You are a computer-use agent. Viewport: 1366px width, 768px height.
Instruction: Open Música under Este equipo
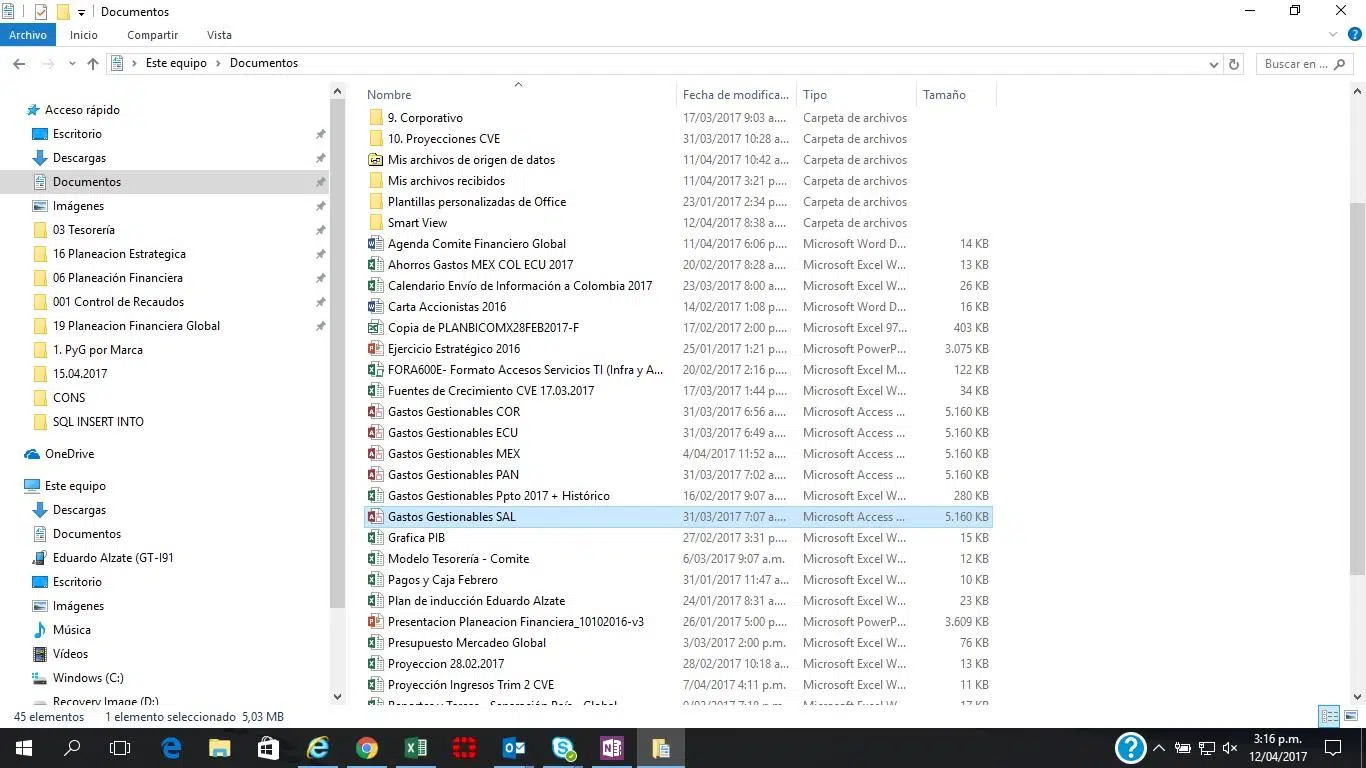click(x=72, y=630)
